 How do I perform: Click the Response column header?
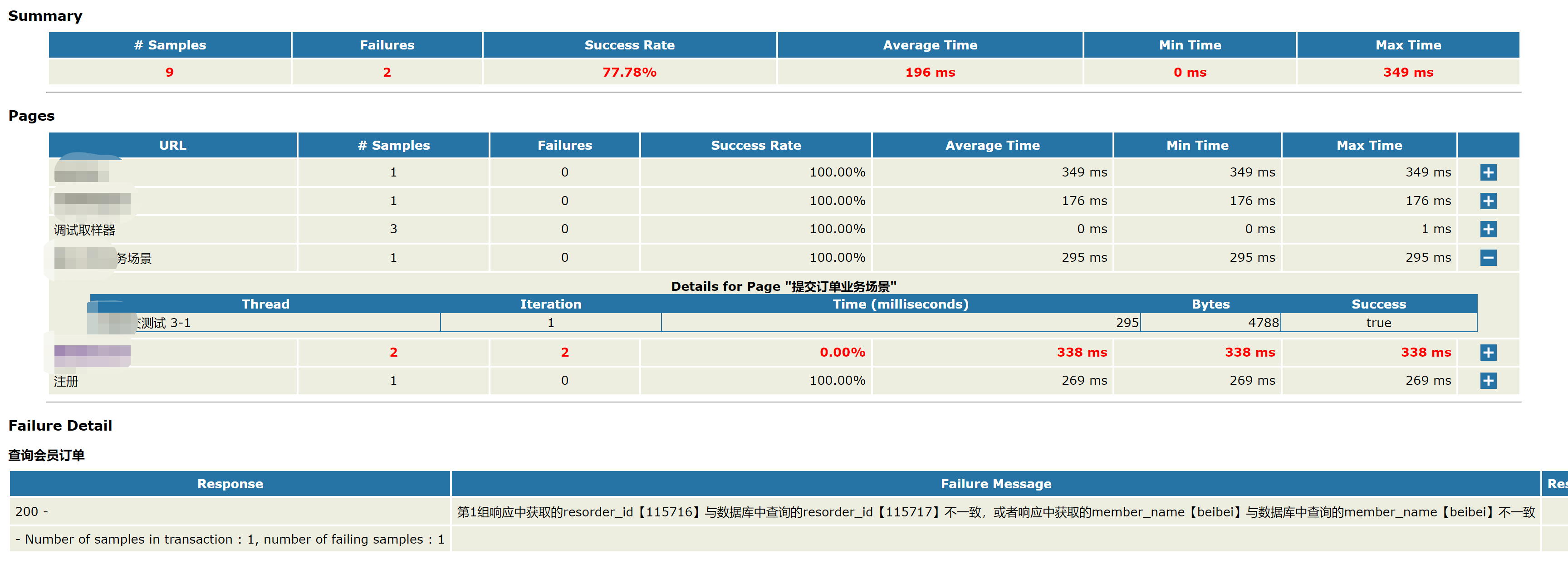click(x=230, y=484)
